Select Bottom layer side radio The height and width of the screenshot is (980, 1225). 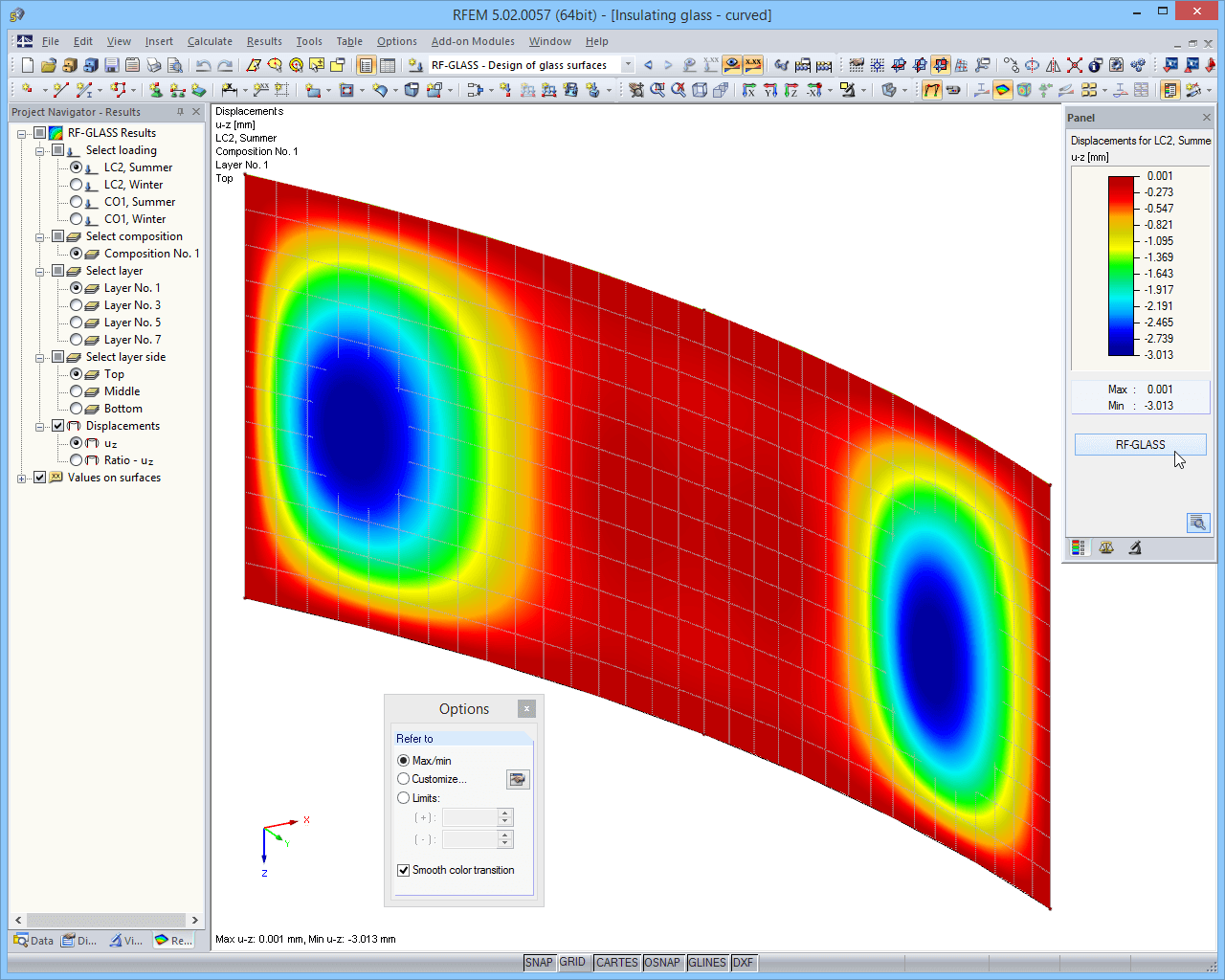77,409
